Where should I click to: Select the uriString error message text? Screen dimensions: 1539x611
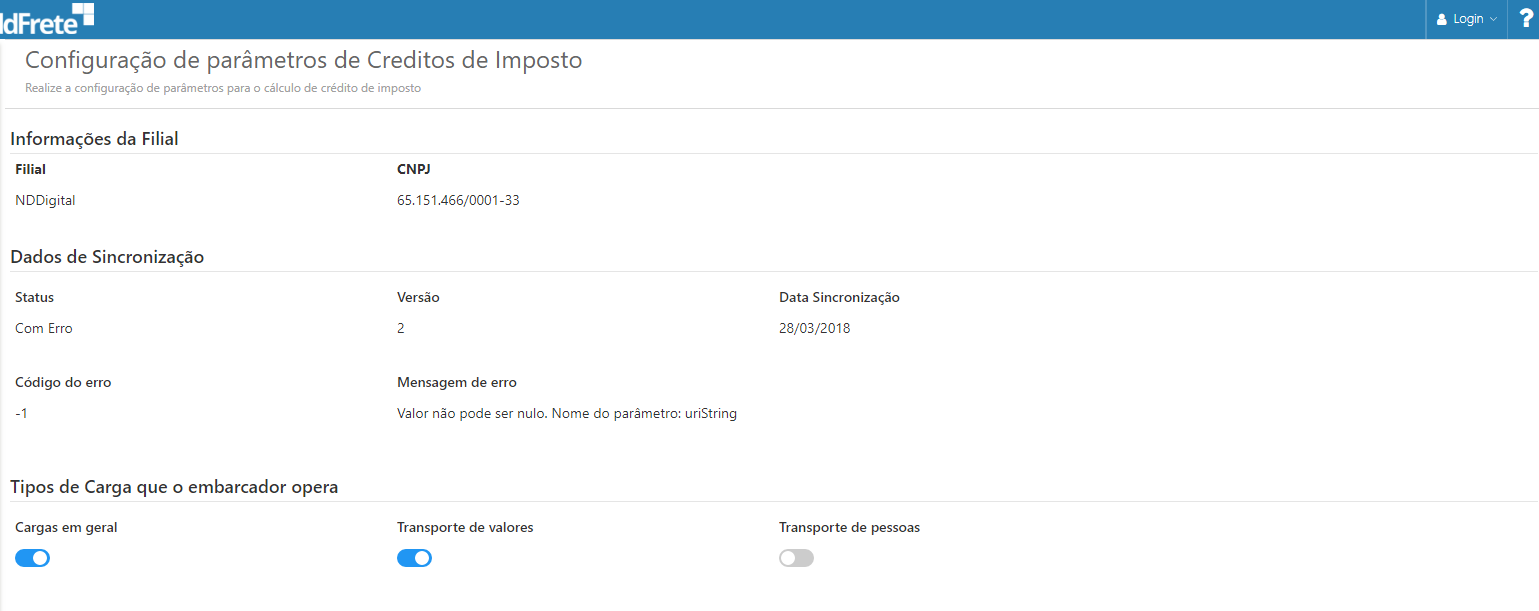(566, 413)
